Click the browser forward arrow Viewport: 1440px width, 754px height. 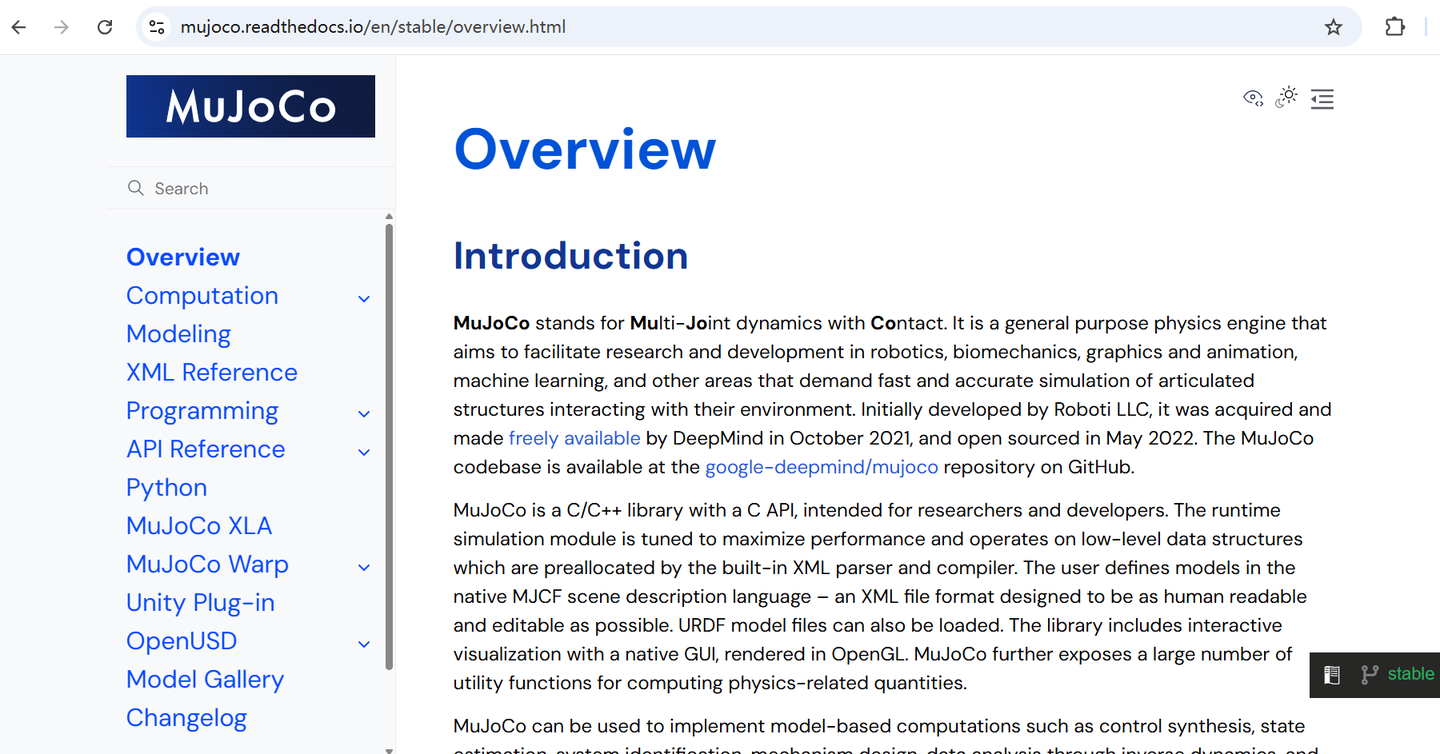[62, 27]
